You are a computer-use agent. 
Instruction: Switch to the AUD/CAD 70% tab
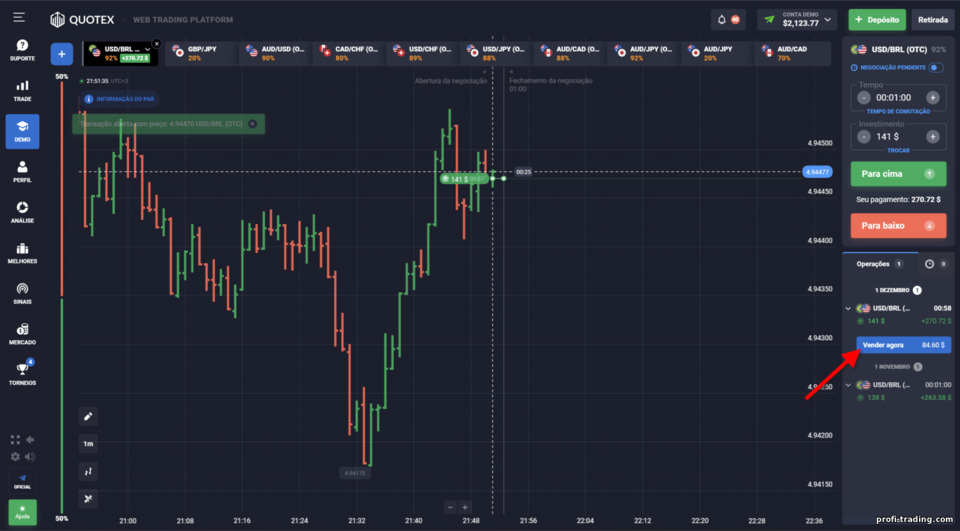[x=791, y=53]
